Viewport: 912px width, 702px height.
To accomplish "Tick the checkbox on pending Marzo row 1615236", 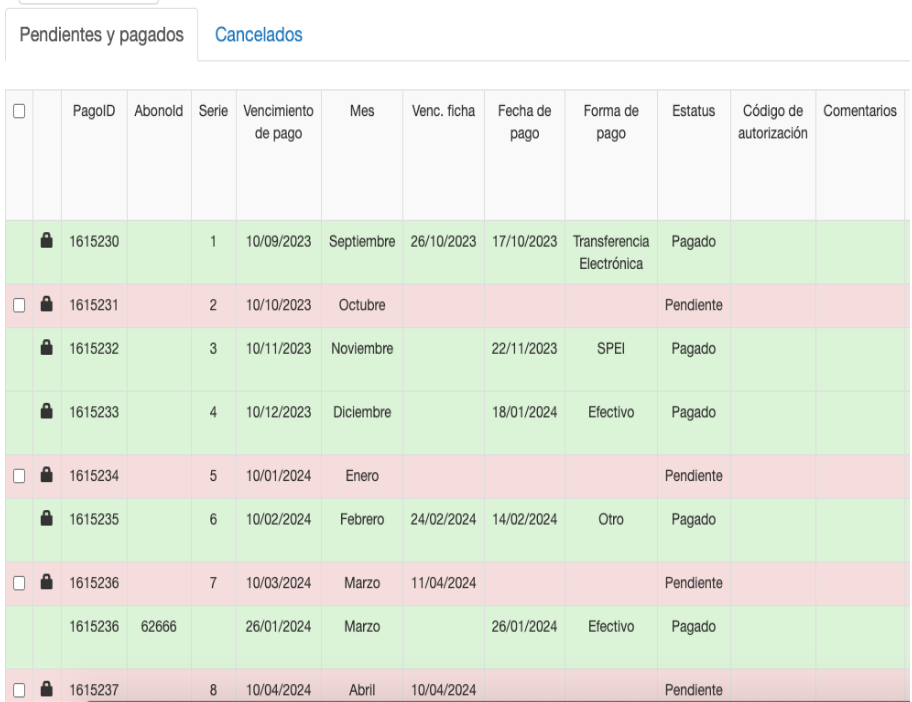I will (x=16, y=583).
